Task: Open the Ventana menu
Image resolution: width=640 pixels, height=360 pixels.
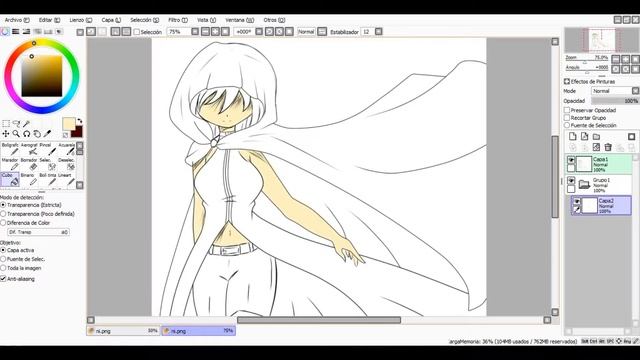Action: (240, 20)
